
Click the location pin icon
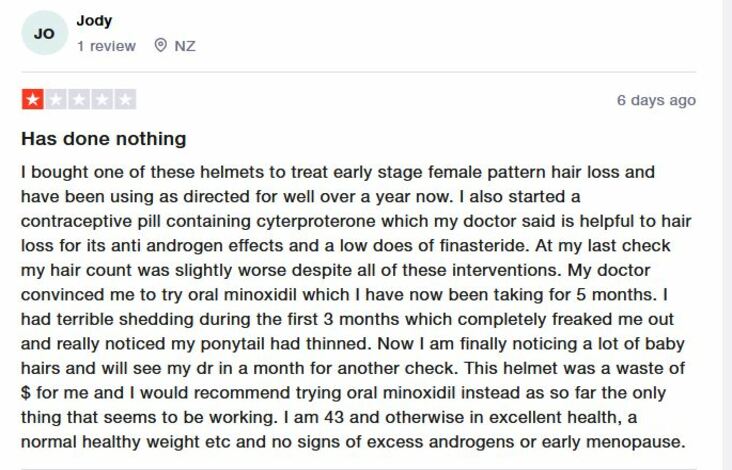point(160,46)
